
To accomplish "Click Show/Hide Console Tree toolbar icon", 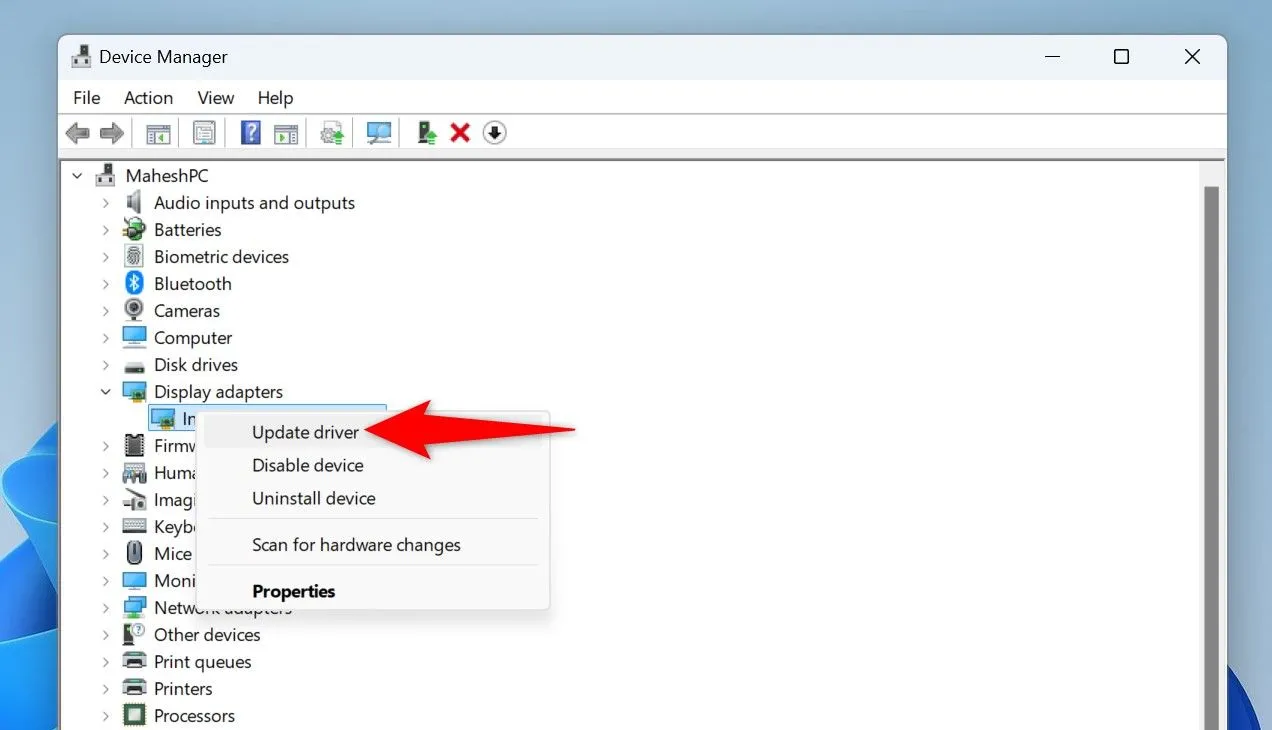I will (158, 132).
